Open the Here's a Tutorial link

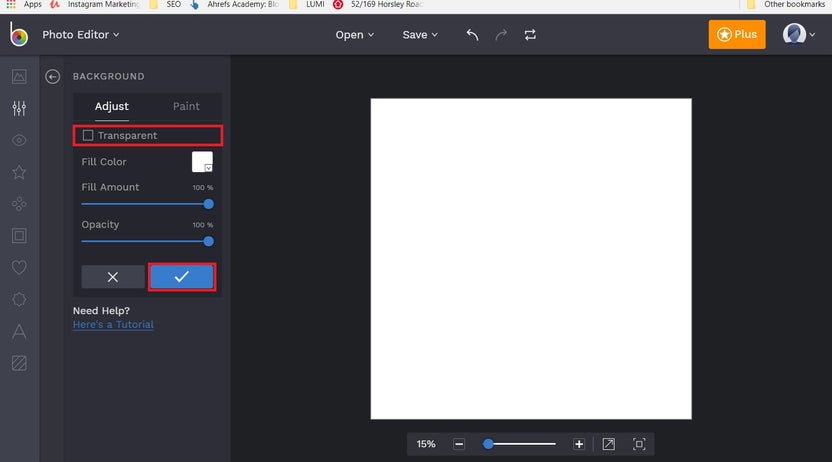pos(113,324)
